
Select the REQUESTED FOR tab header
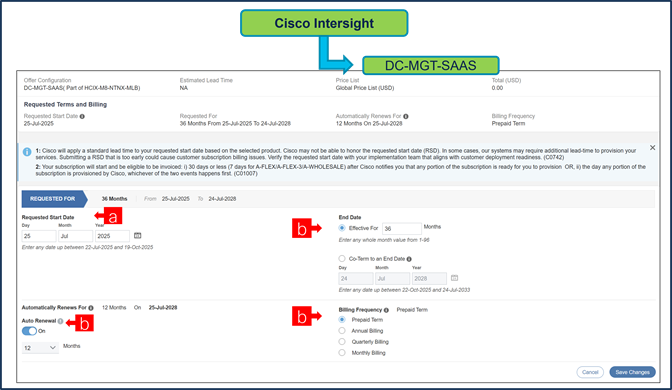(x=54, y=199)
